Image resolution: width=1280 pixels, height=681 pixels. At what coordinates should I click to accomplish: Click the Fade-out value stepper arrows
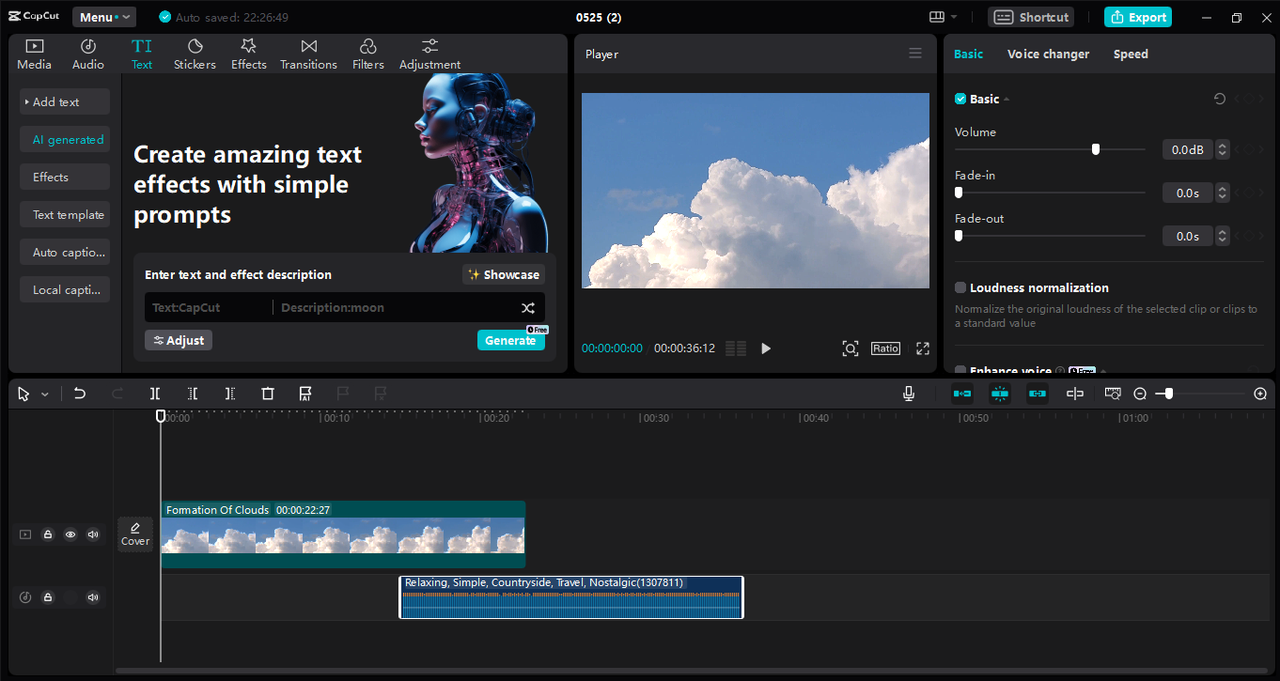click(x=1222, y=236)
